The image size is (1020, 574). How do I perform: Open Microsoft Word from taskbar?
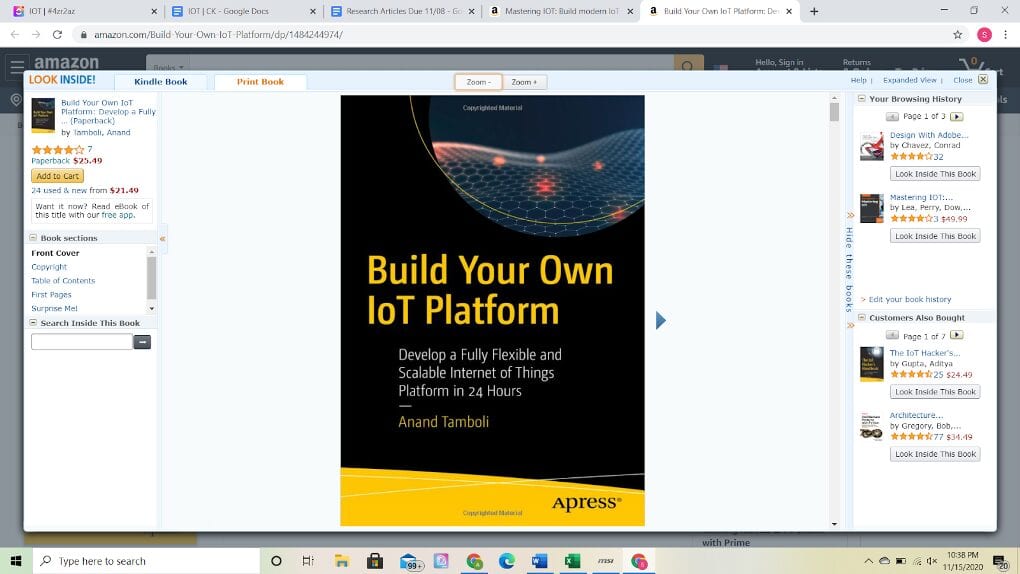(539, 561)
